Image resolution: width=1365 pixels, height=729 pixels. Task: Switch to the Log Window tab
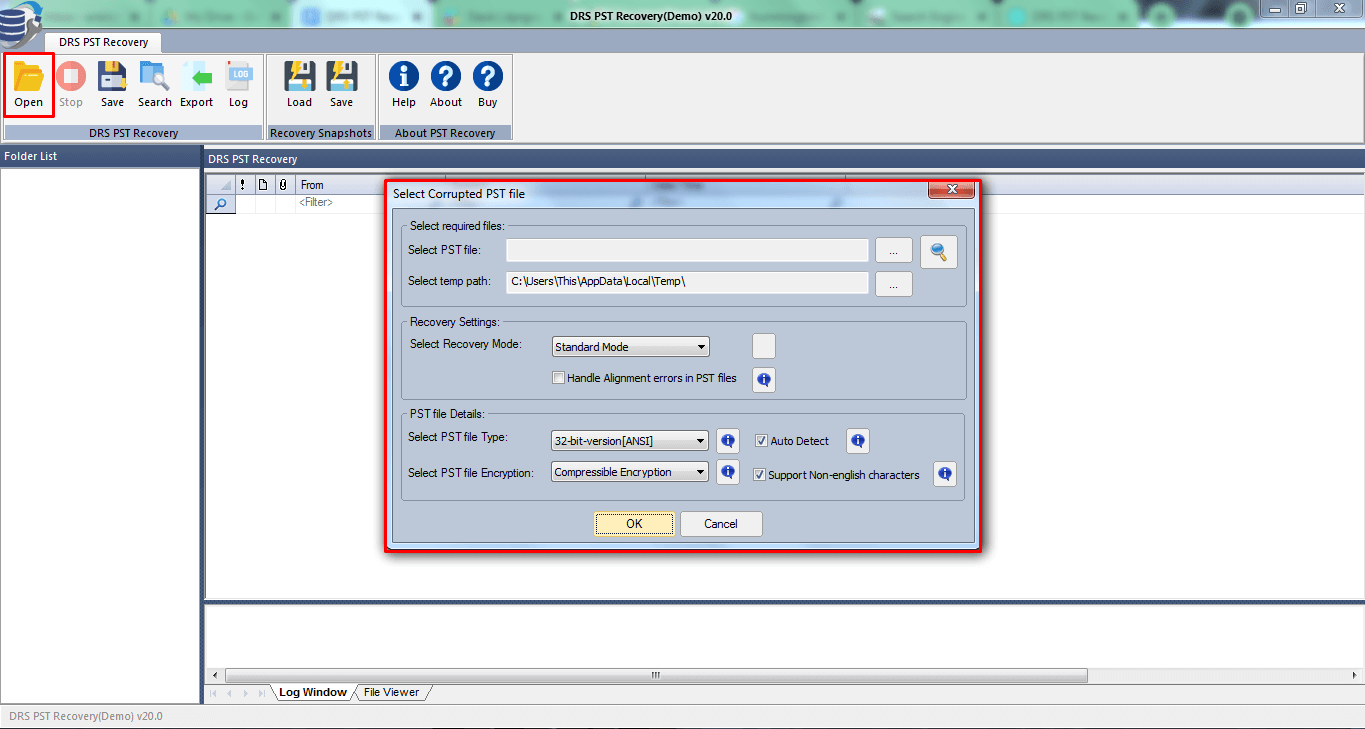[313, 692]
